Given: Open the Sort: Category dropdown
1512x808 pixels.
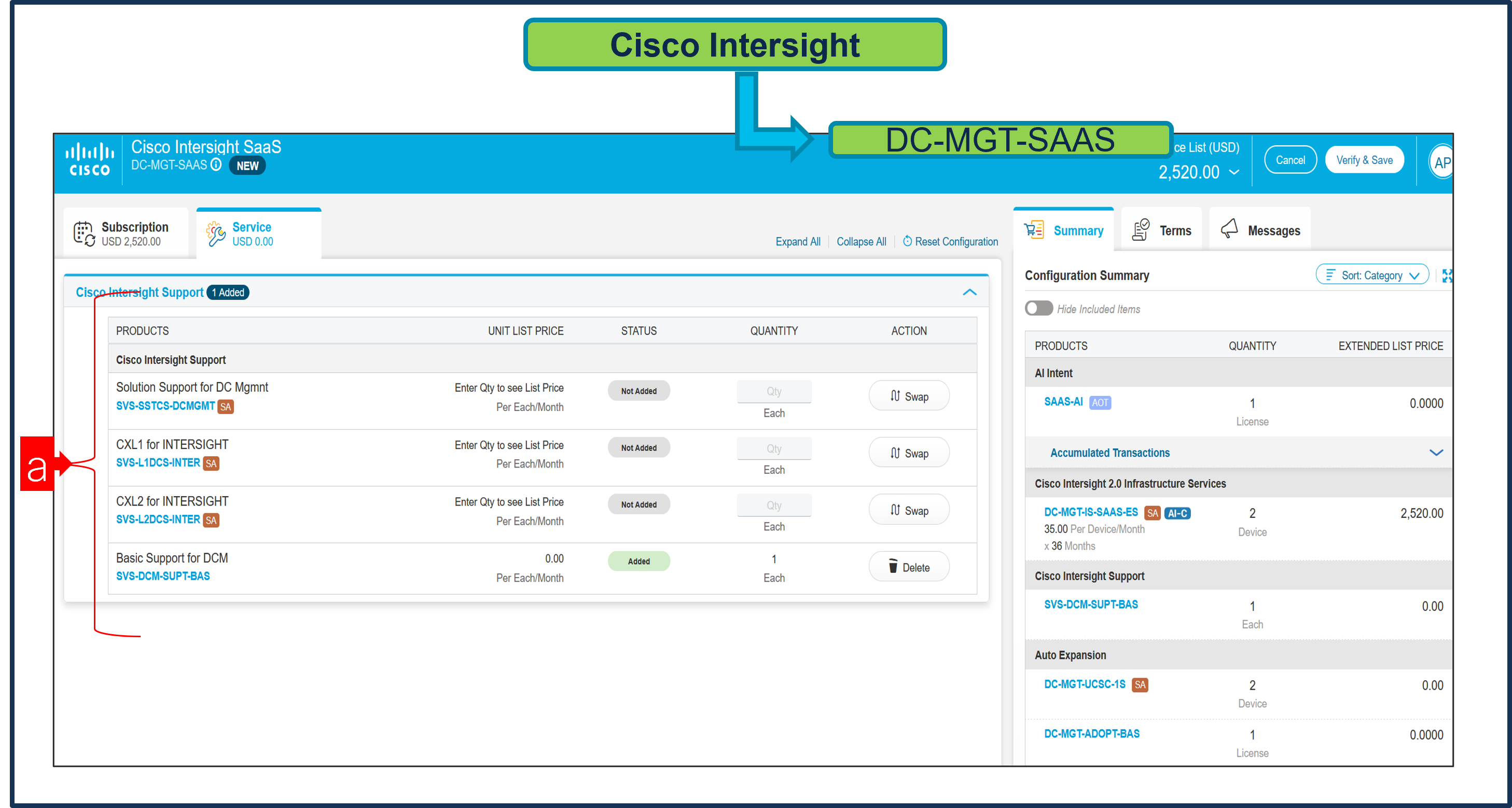Looking at the screenshot, I should point(1372,275).
